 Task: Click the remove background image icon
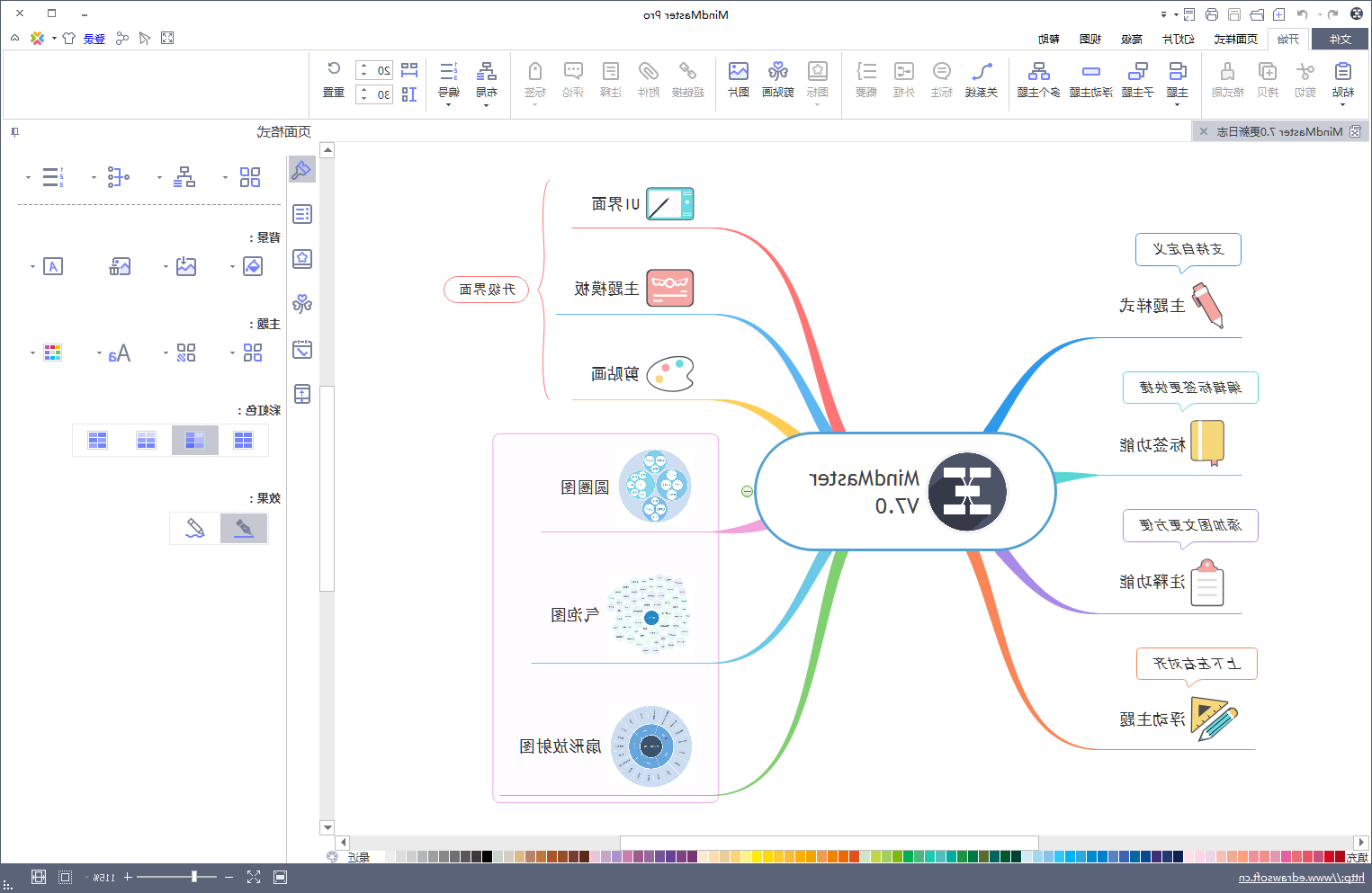(120, 266)
